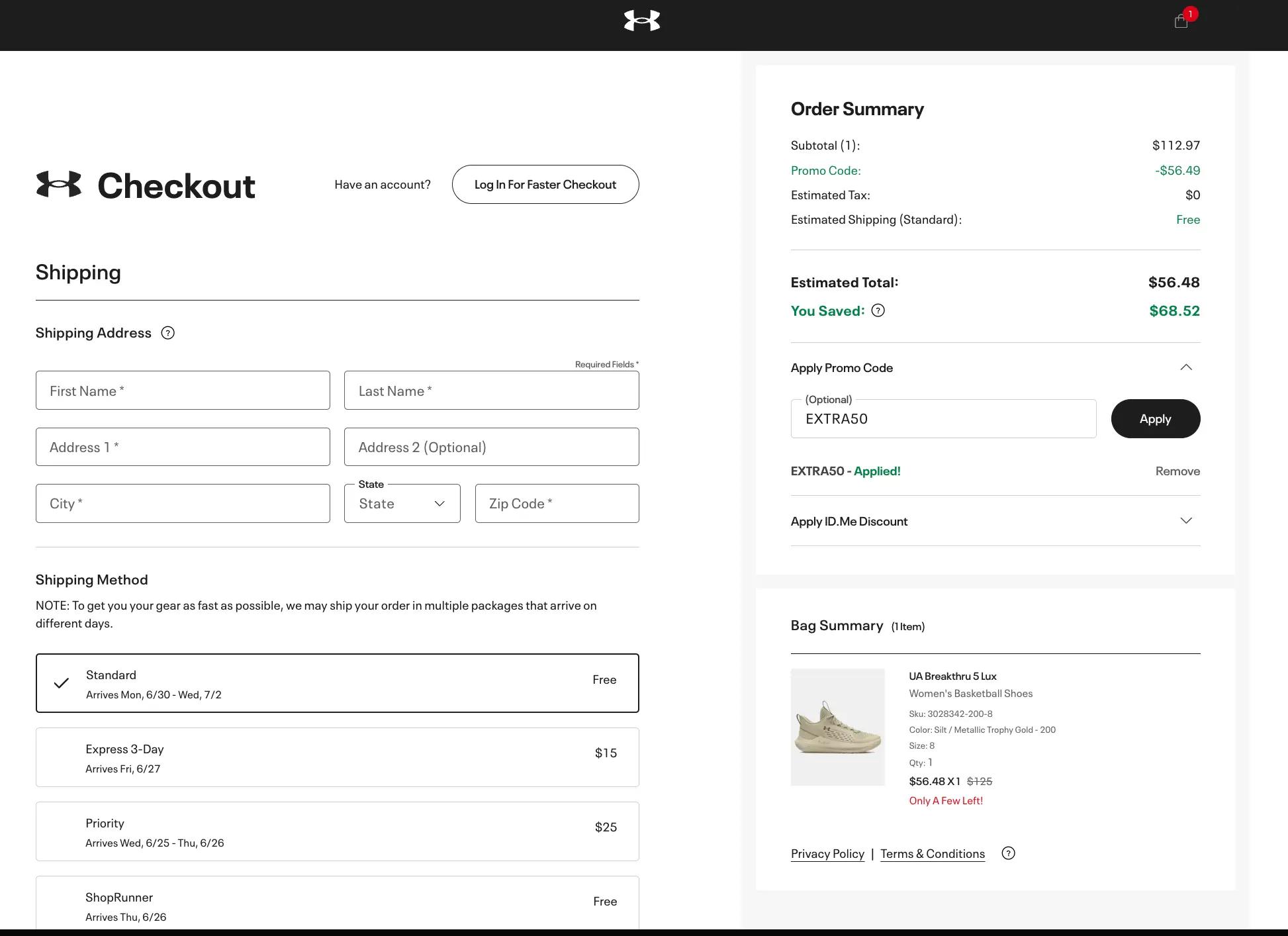The image size is (1288, 936).
Task: Select Express 3-Day shipping method
Action: click(x=337, y=757)
